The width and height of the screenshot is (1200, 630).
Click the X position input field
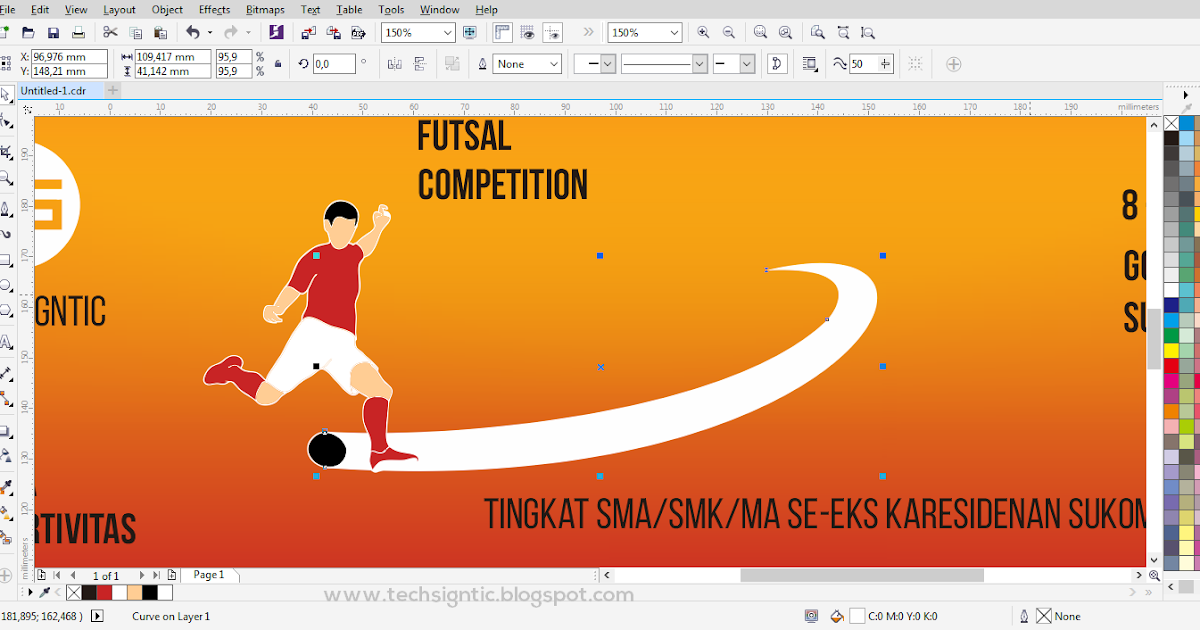click(x=68, y=58)
